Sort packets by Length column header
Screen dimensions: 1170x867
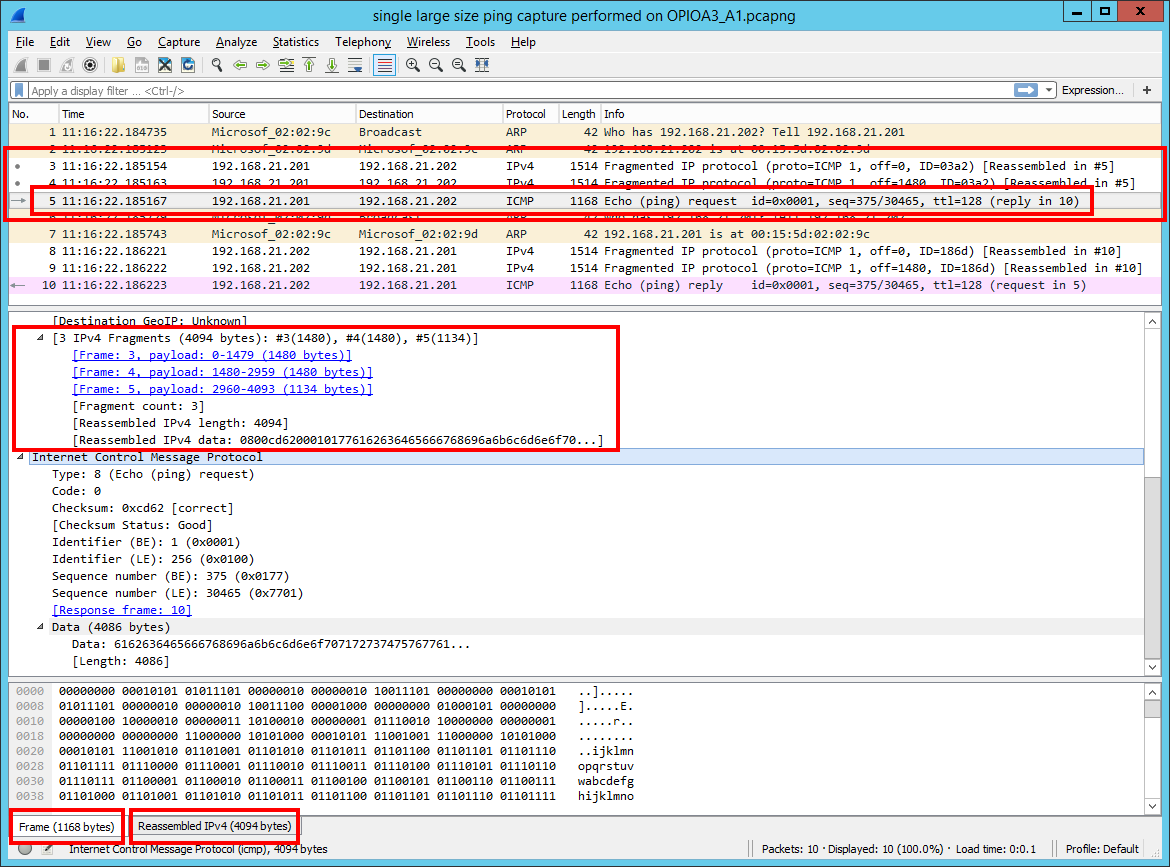click(579, 114)
